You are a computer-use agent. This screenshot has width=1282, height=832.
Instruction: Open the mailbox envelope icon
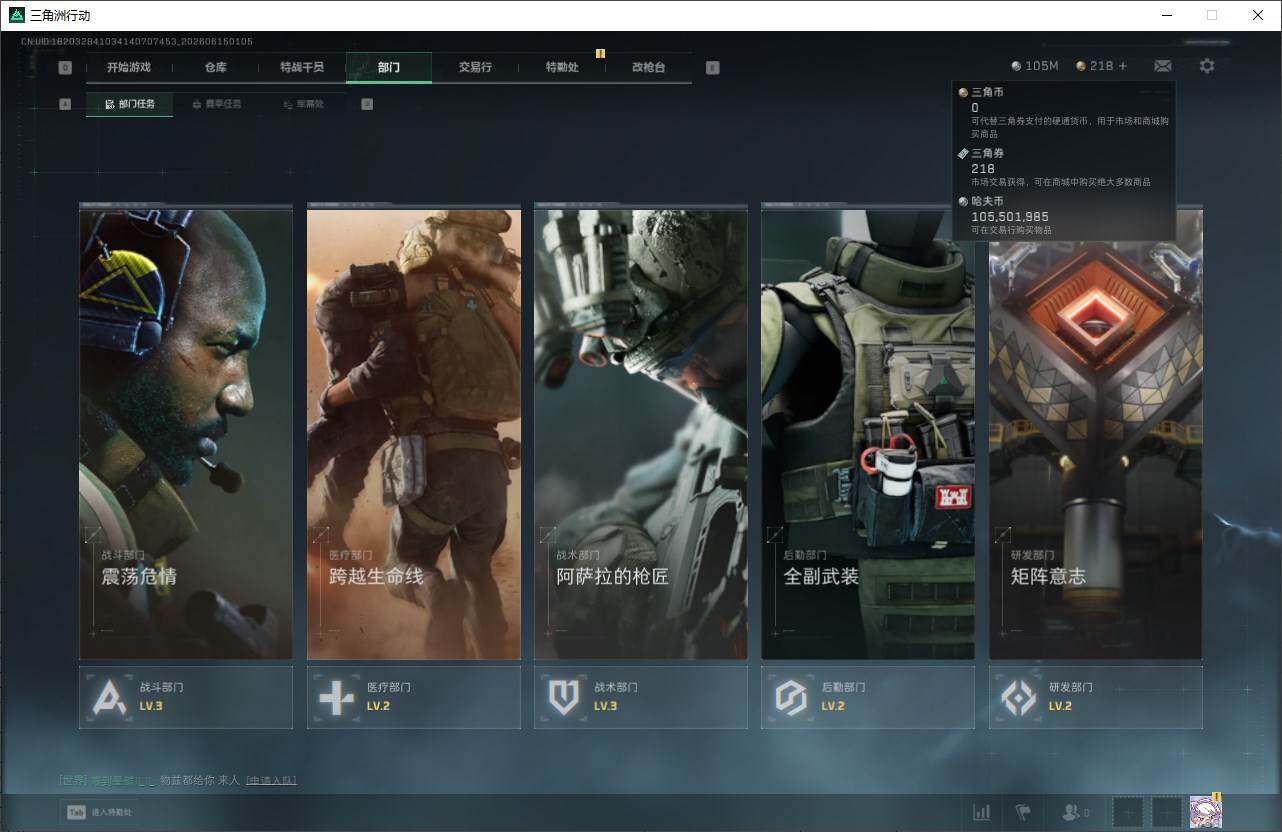click(1163, 66)
